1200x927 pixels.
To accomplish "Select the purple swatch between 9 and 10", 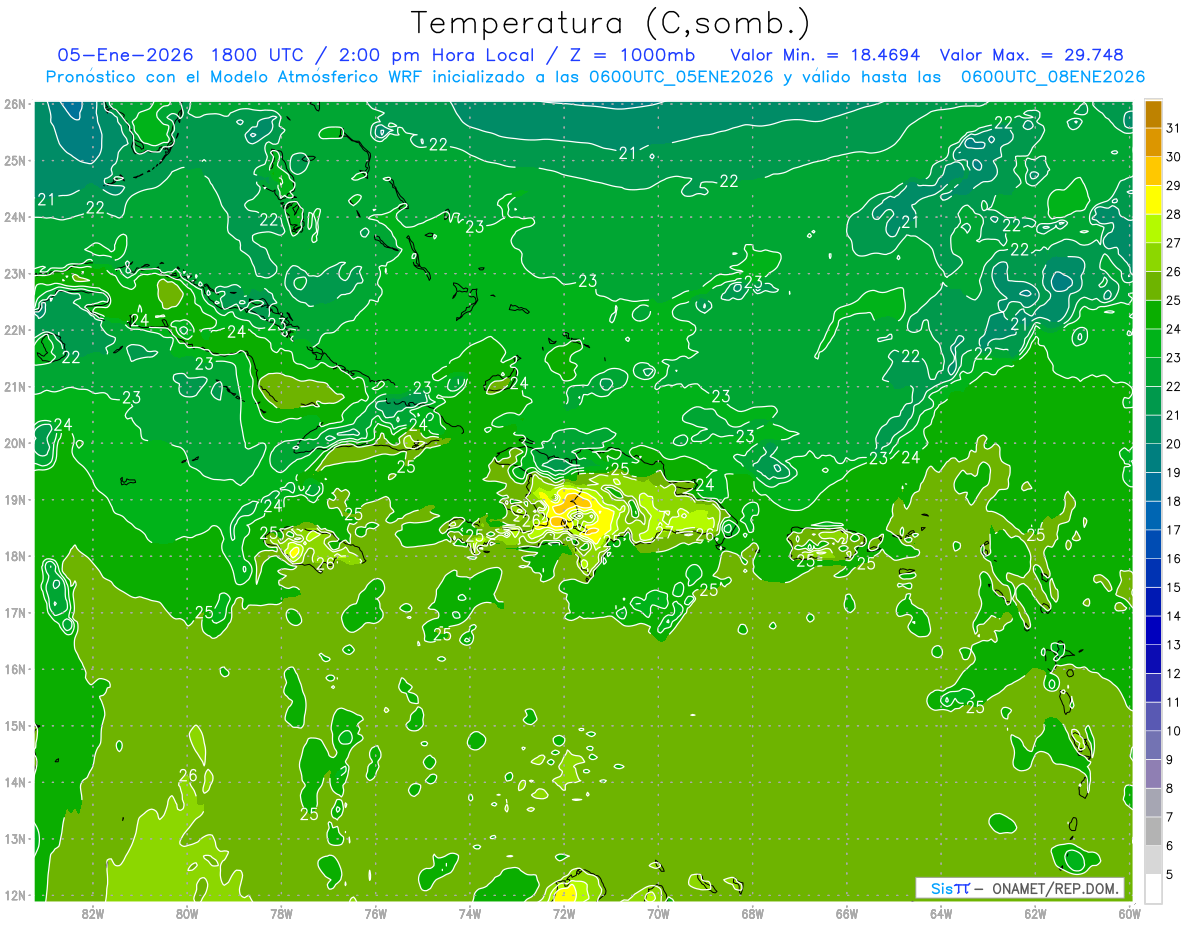I will (1153, 745).
